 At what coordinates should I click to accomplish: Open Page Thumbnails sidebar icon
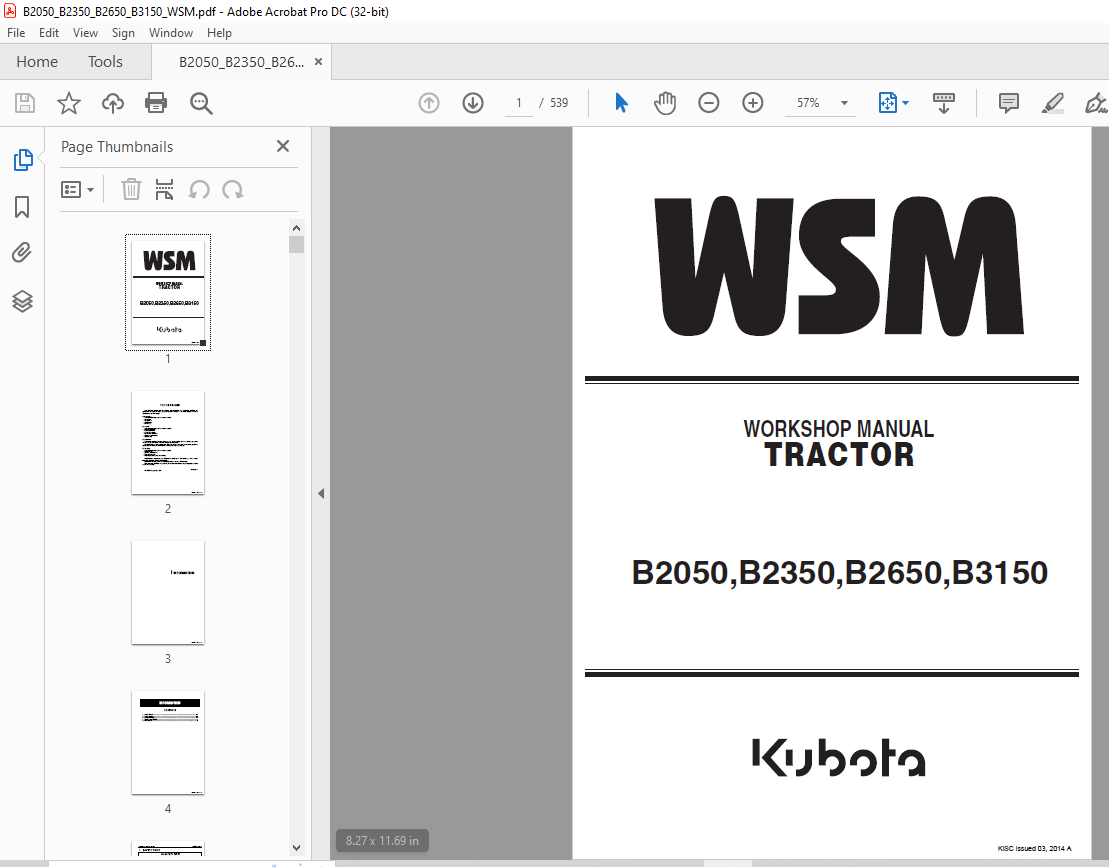coord(23,160)
